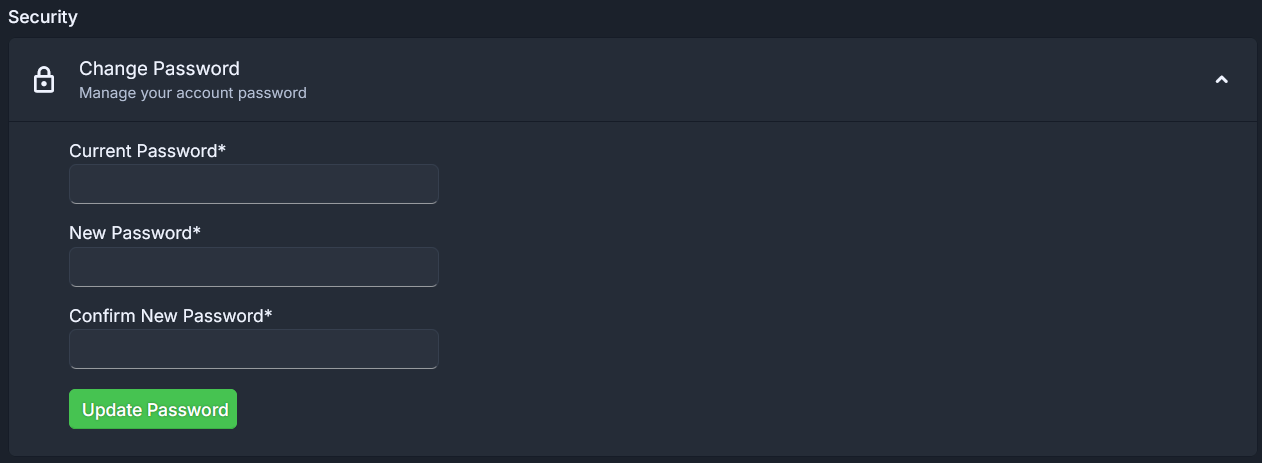Focus the New Password text box
Image resolution: width=1262 pixels, height=463 pixels.
(254, 267)
